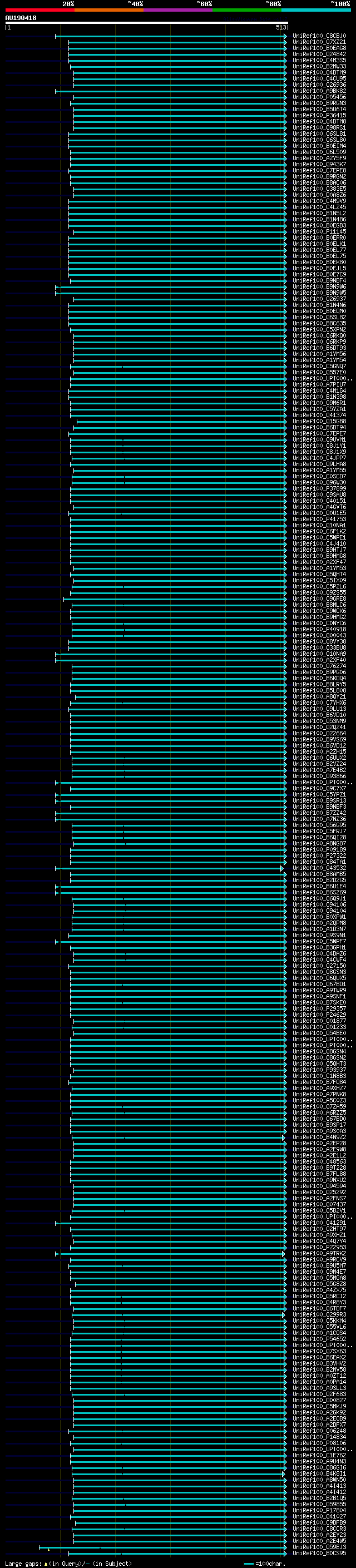Select label UniRef100_Q8GSN3

(x=319, y=972)
